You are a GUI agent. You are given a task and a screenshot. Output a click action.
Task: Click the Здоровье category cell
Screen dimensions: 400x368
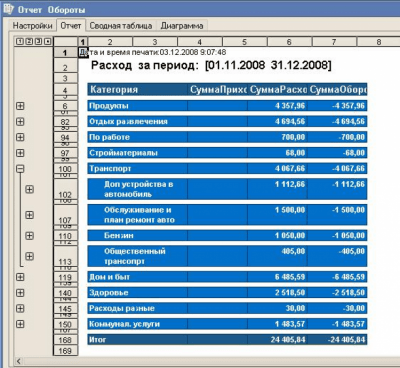point(138,292)
